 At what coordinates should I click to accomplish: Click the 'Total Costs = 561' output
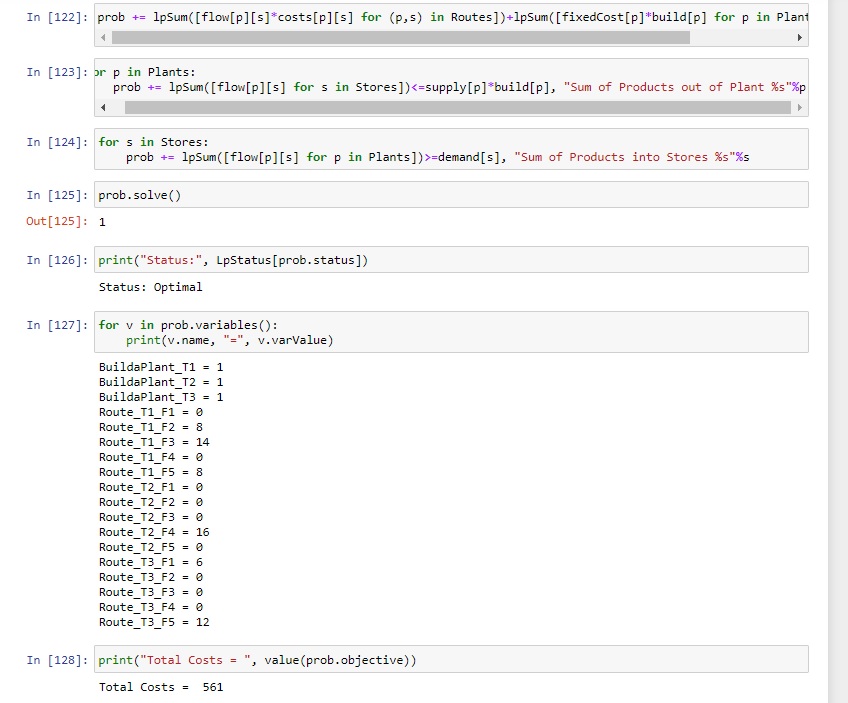coord(161,687)
